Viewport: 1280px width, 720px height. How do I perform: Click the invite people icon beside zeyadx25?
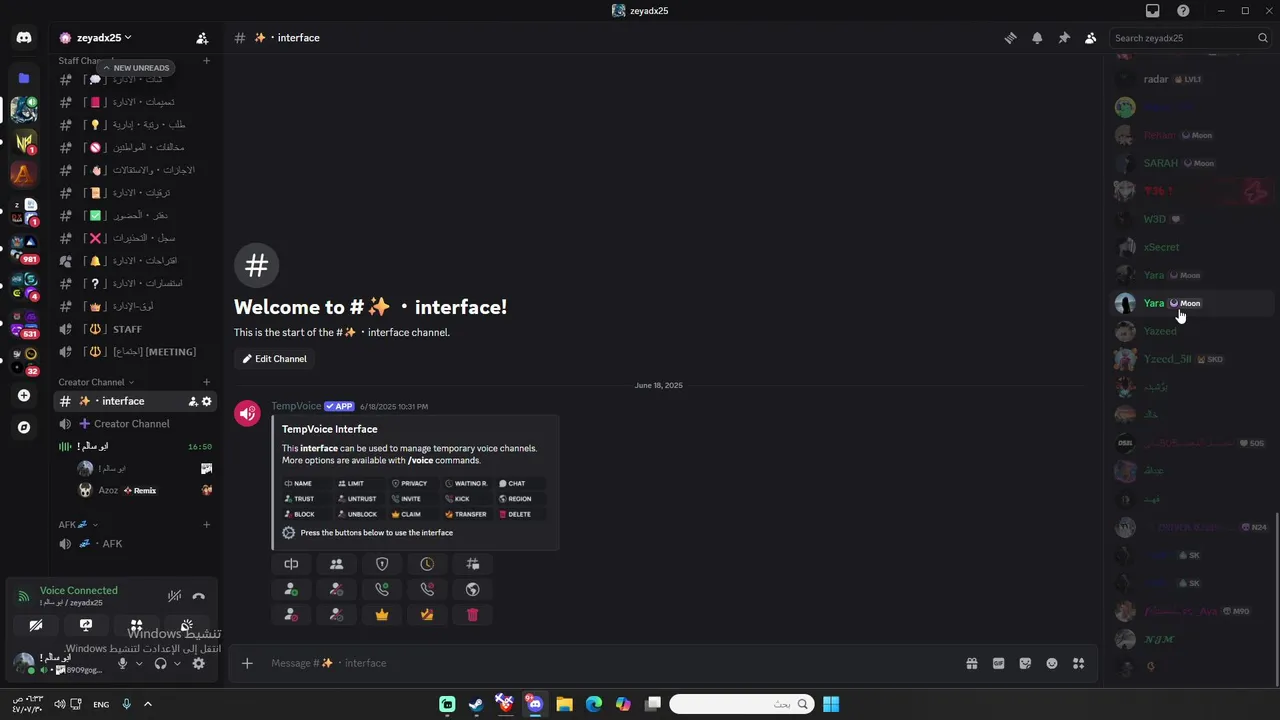click(202, 38)
